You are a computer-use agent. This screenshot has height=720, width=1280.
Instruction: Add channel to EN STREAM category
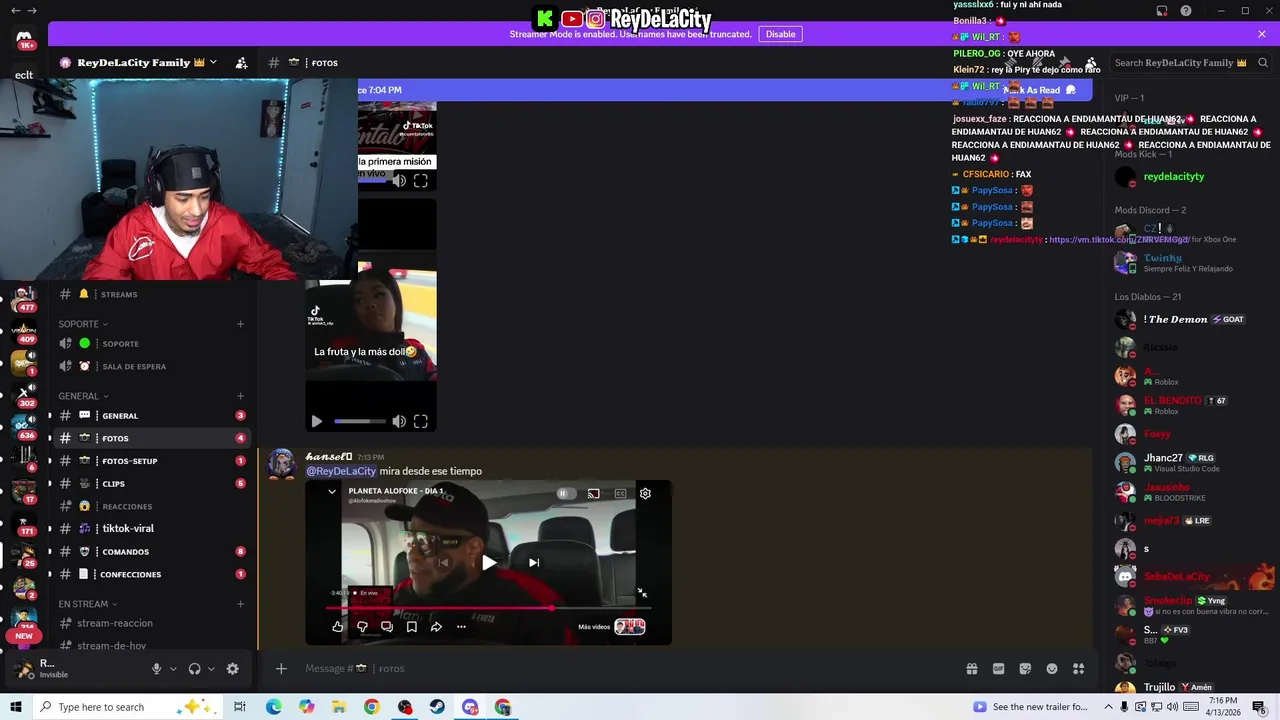(240, 604)
